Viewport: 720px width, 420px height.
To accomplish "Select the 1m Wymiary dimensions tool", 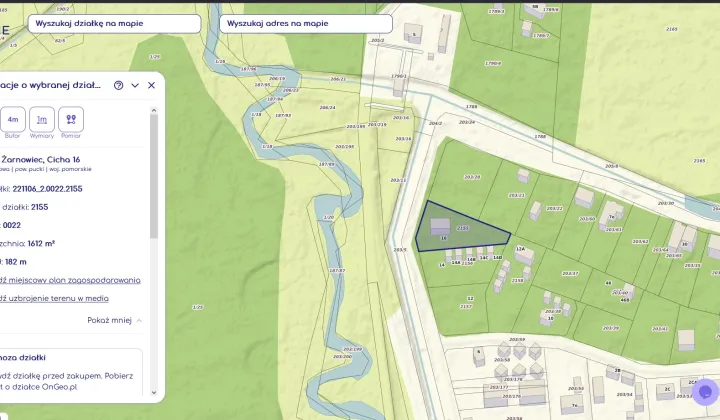I will 42,119.
